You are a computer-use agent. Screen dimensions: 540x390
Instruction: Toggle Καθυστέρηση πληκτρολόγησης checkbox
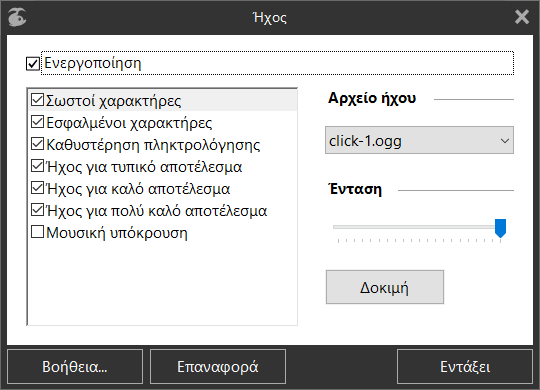(x=37, y=144)
